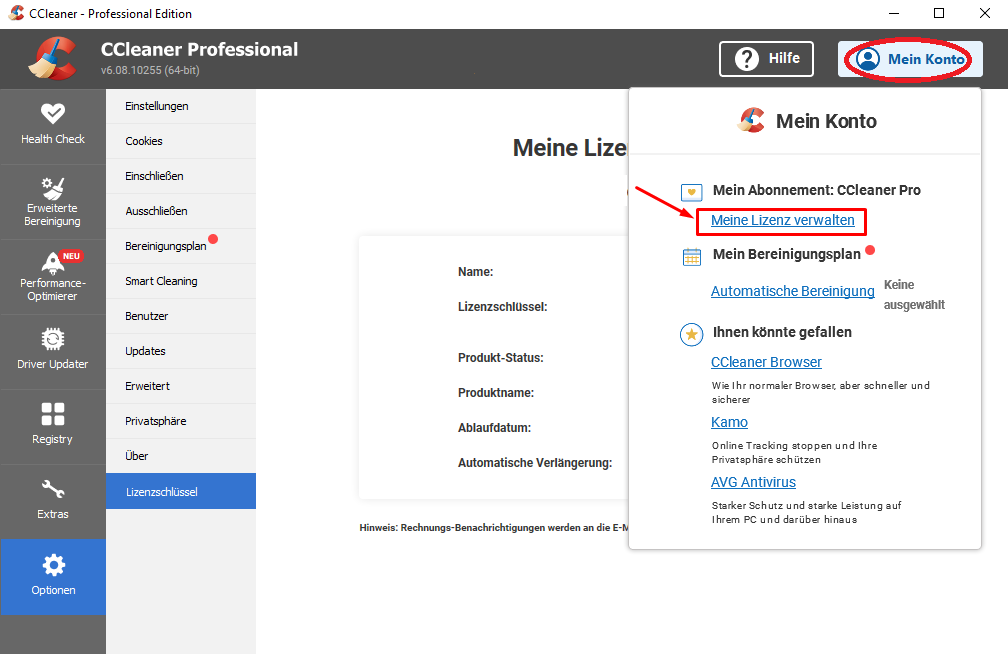This screenshot has width=1008, height=654.
Task: Click the star icon beside Ihnen könnte gefallen
Action: pyautogui.click(x=692, y=334)
